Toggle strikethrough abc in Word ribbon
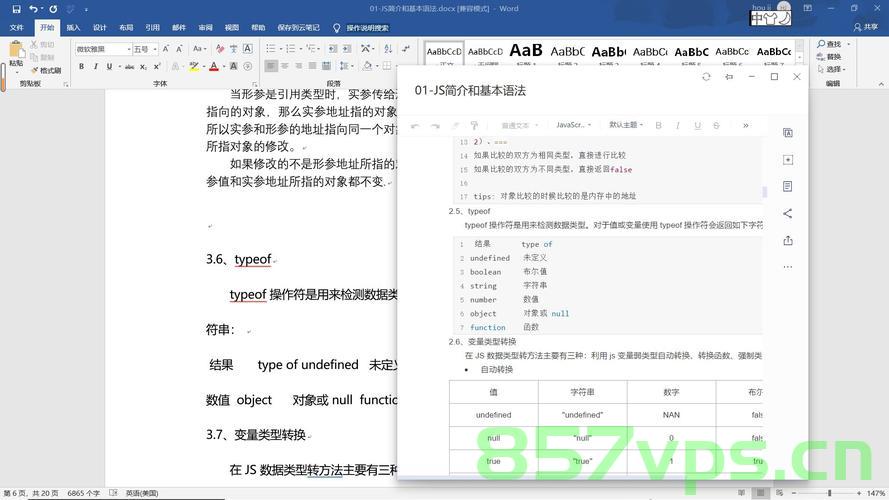889x500 pixels. pos(129,66)
